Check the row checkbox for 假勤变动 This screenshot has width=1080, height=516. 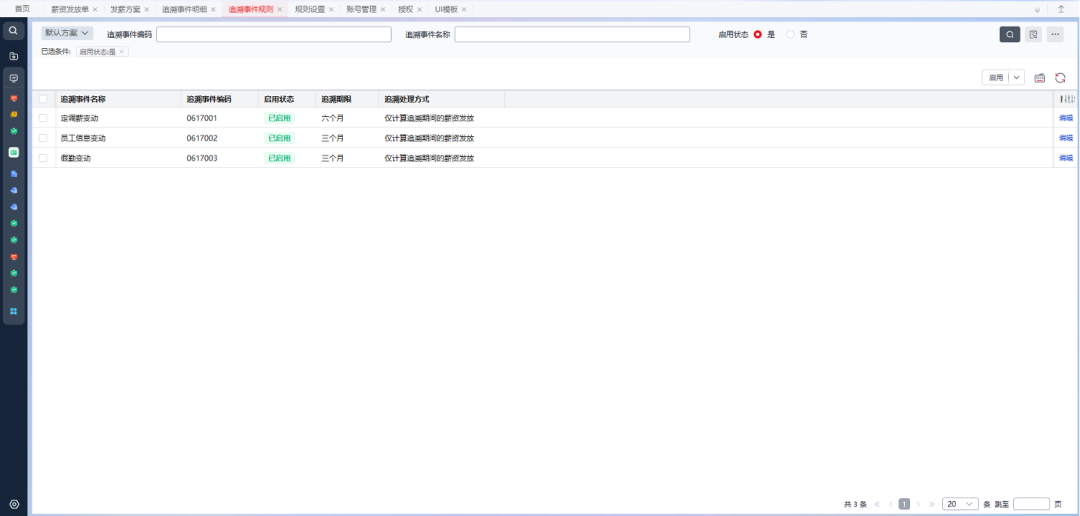click(43, 158)
